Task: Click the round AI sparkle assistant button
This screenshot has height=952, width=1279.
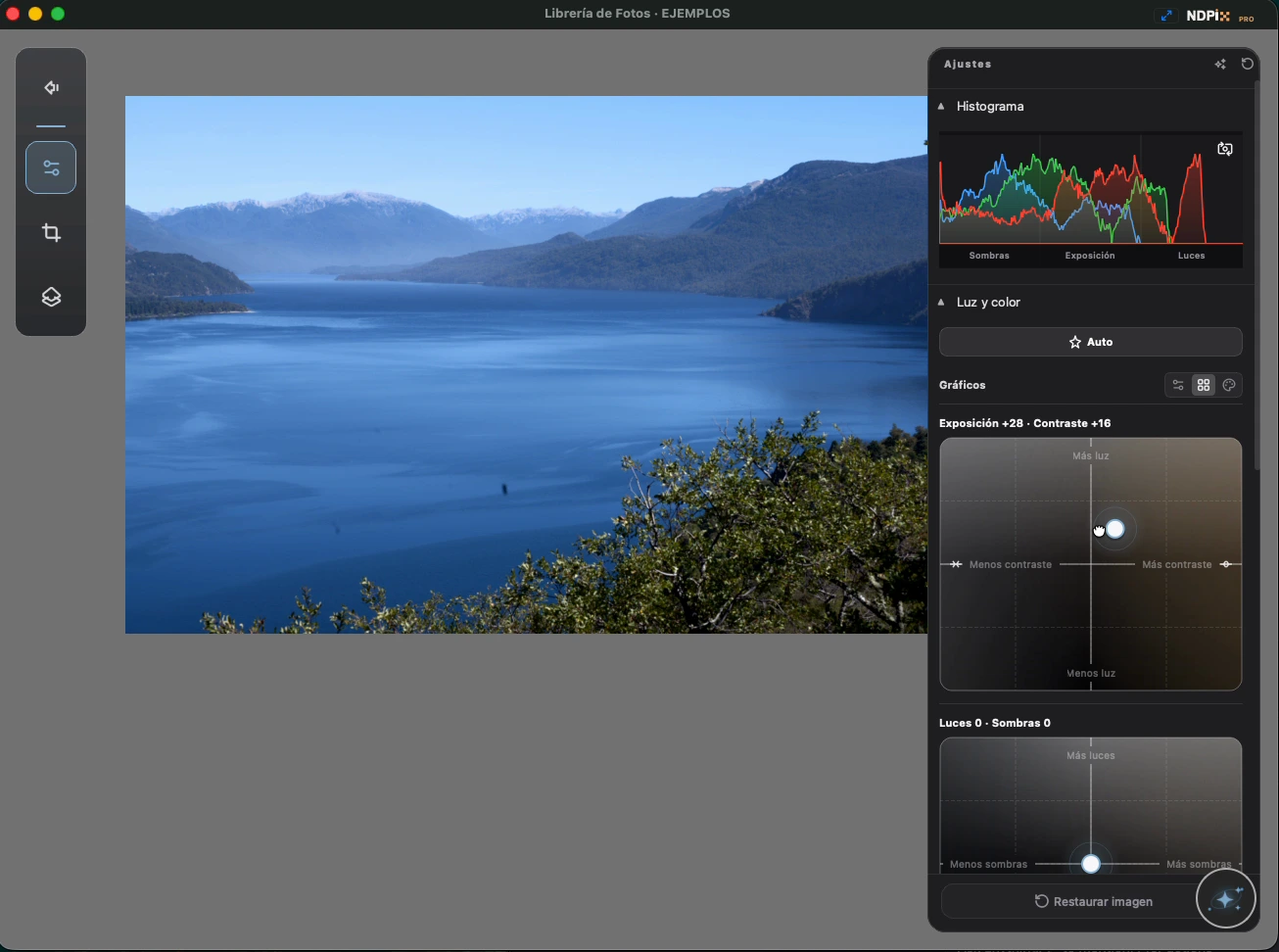Action: pyautogui.click(x=1226, y=898)
